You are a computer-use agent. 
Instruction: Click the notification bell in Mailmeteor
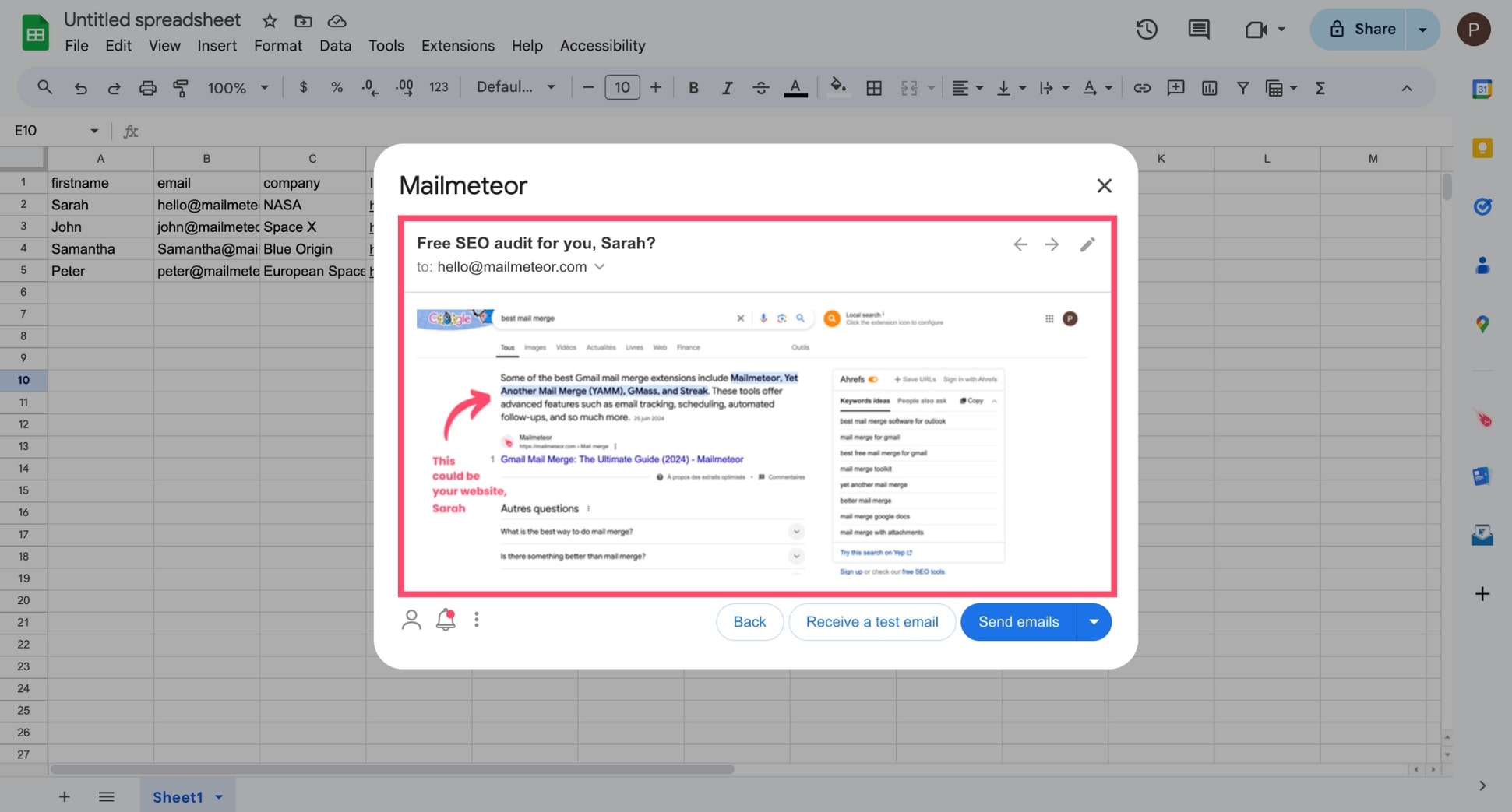(x=446, y=620)
